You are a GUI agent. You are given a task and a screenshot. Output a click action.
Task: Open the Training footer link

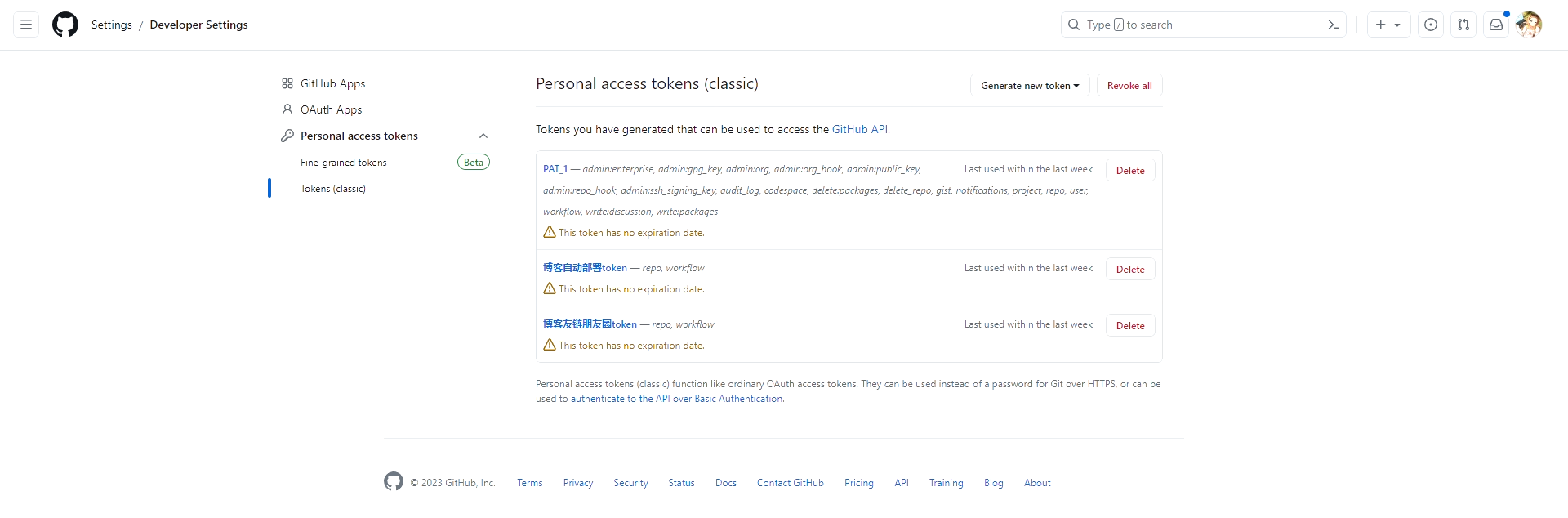(946, 483)
